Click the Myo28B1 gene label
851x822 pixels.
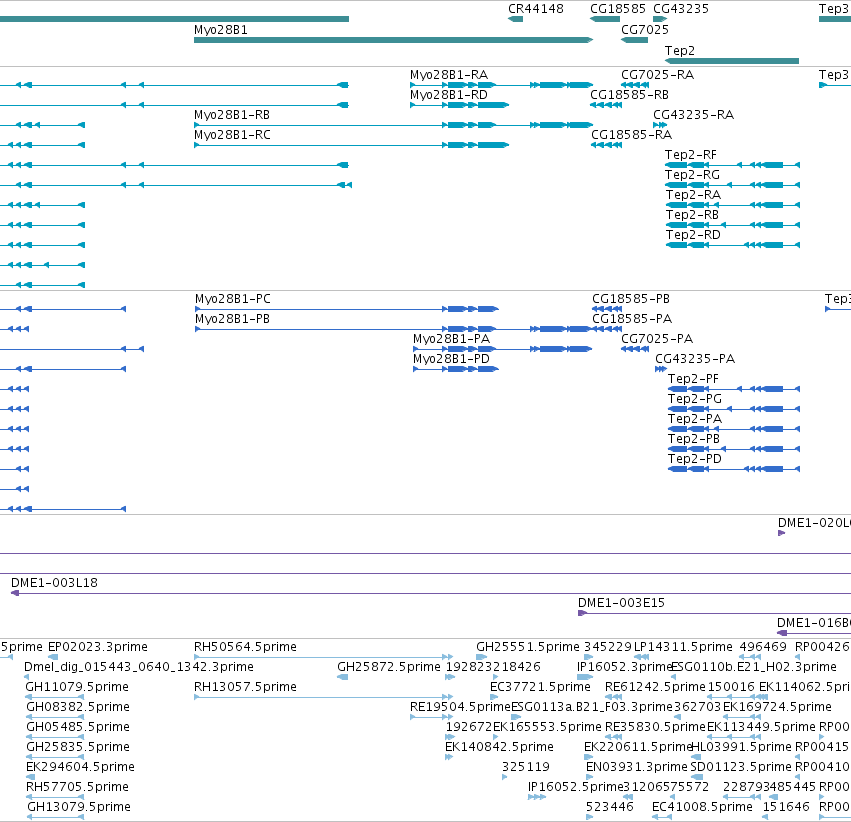221,30
